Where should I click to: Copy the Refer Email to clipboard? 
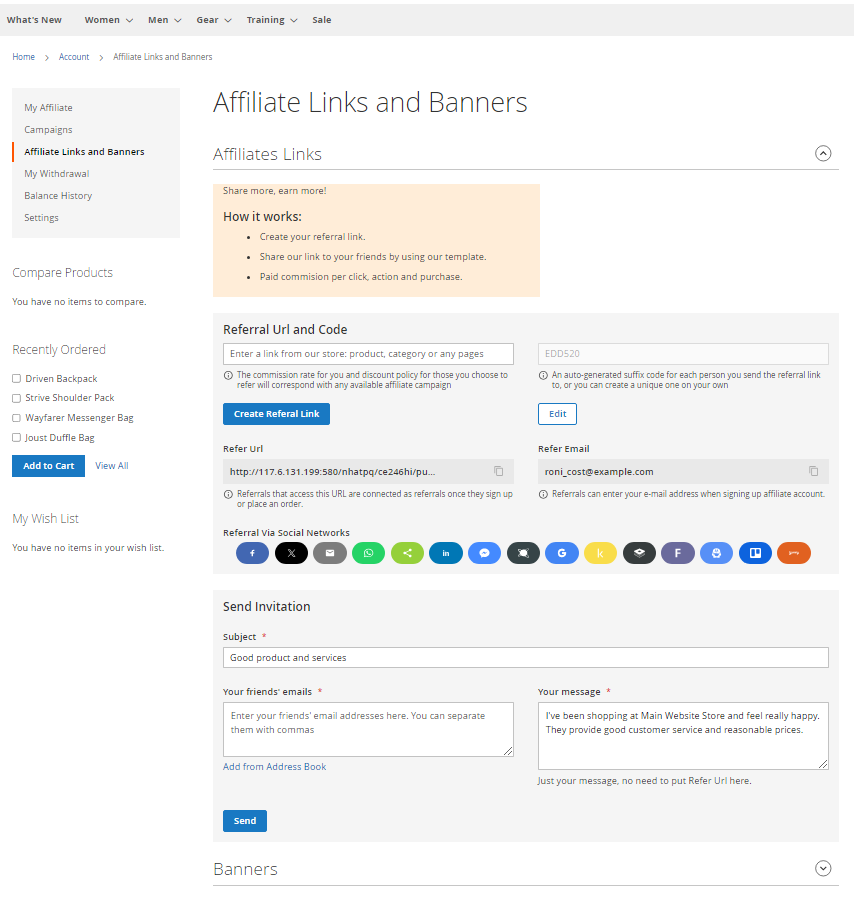click(813, 471)
